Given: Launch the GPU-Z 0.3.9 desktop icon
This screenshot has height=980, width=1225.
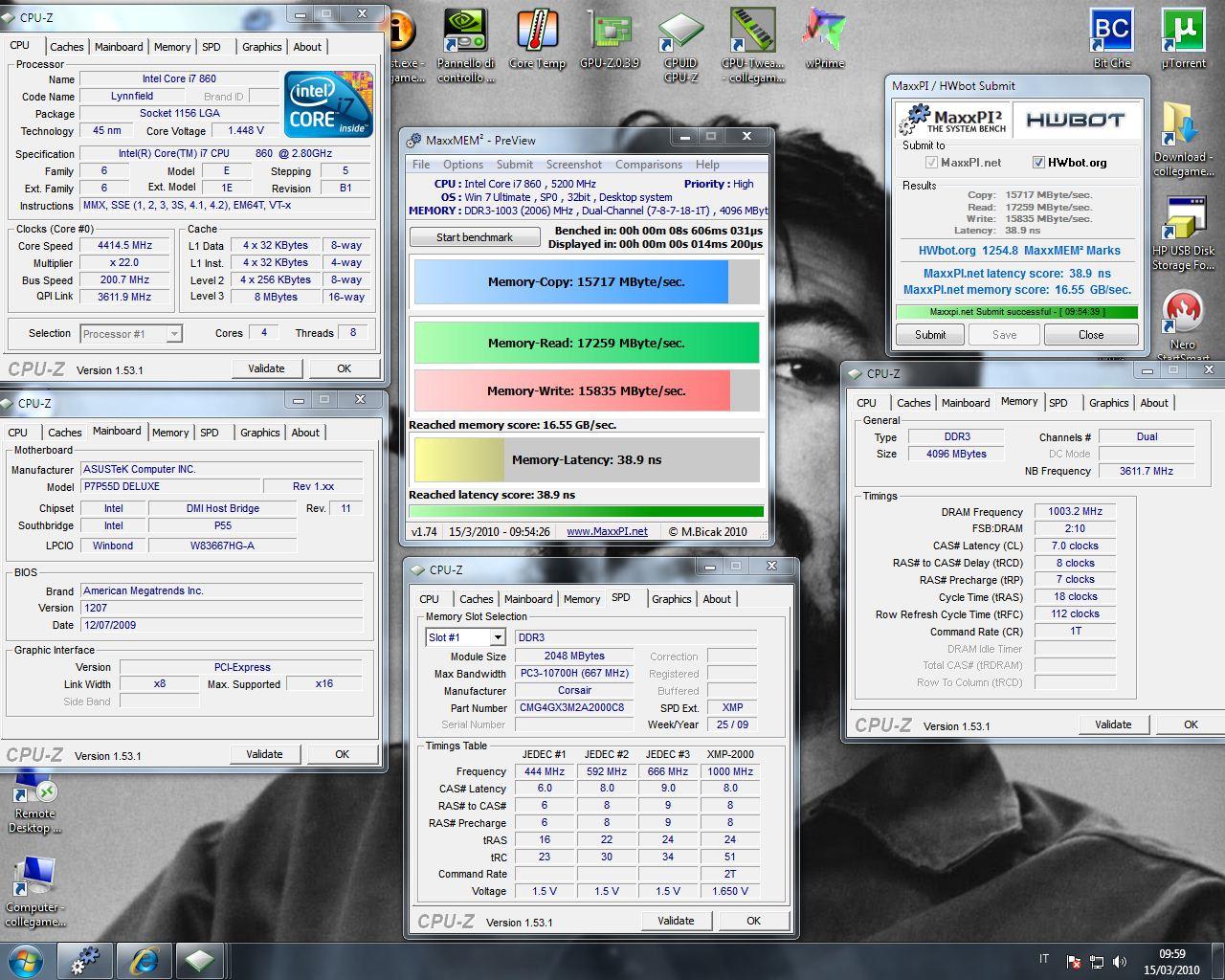Looking at the screenshot, I should [610, 40].
